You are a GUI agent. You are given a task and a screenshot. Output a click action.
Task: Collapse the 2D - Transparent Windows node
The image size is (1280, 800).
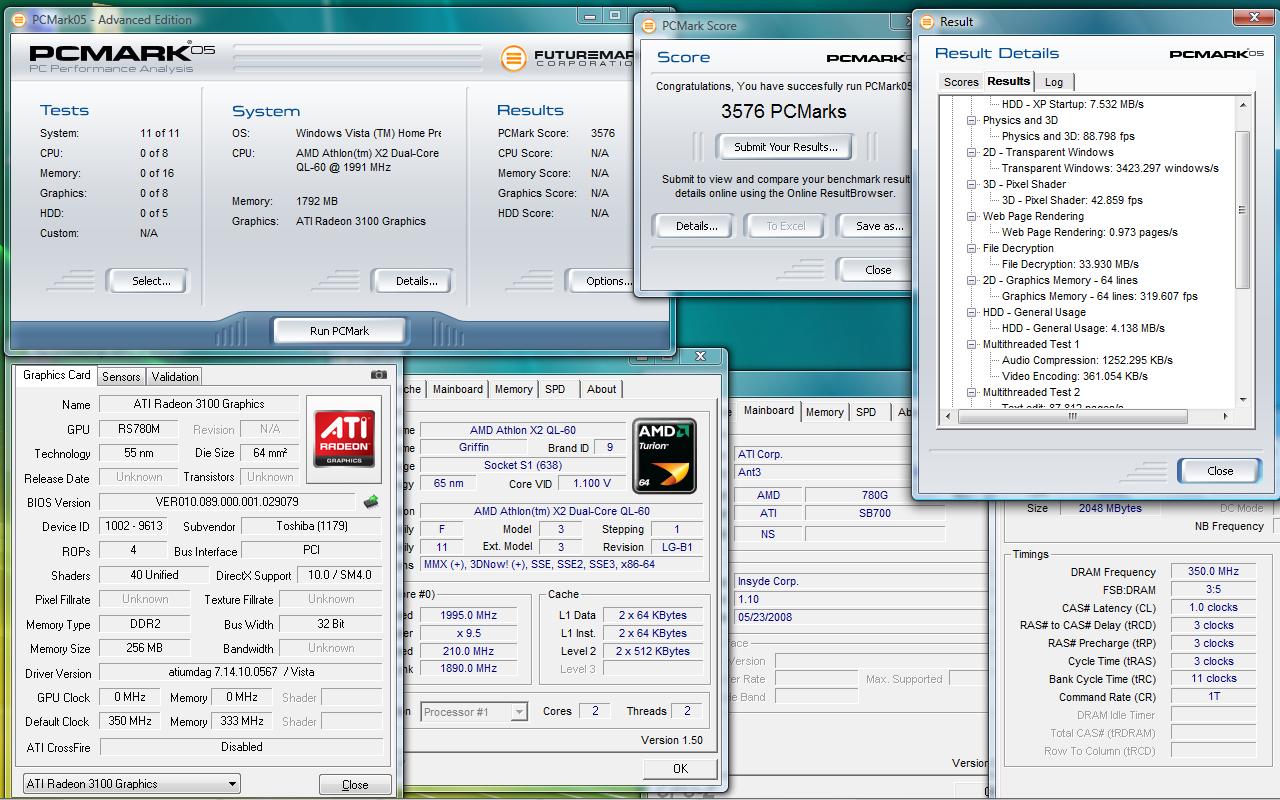[x=972, y=152]
